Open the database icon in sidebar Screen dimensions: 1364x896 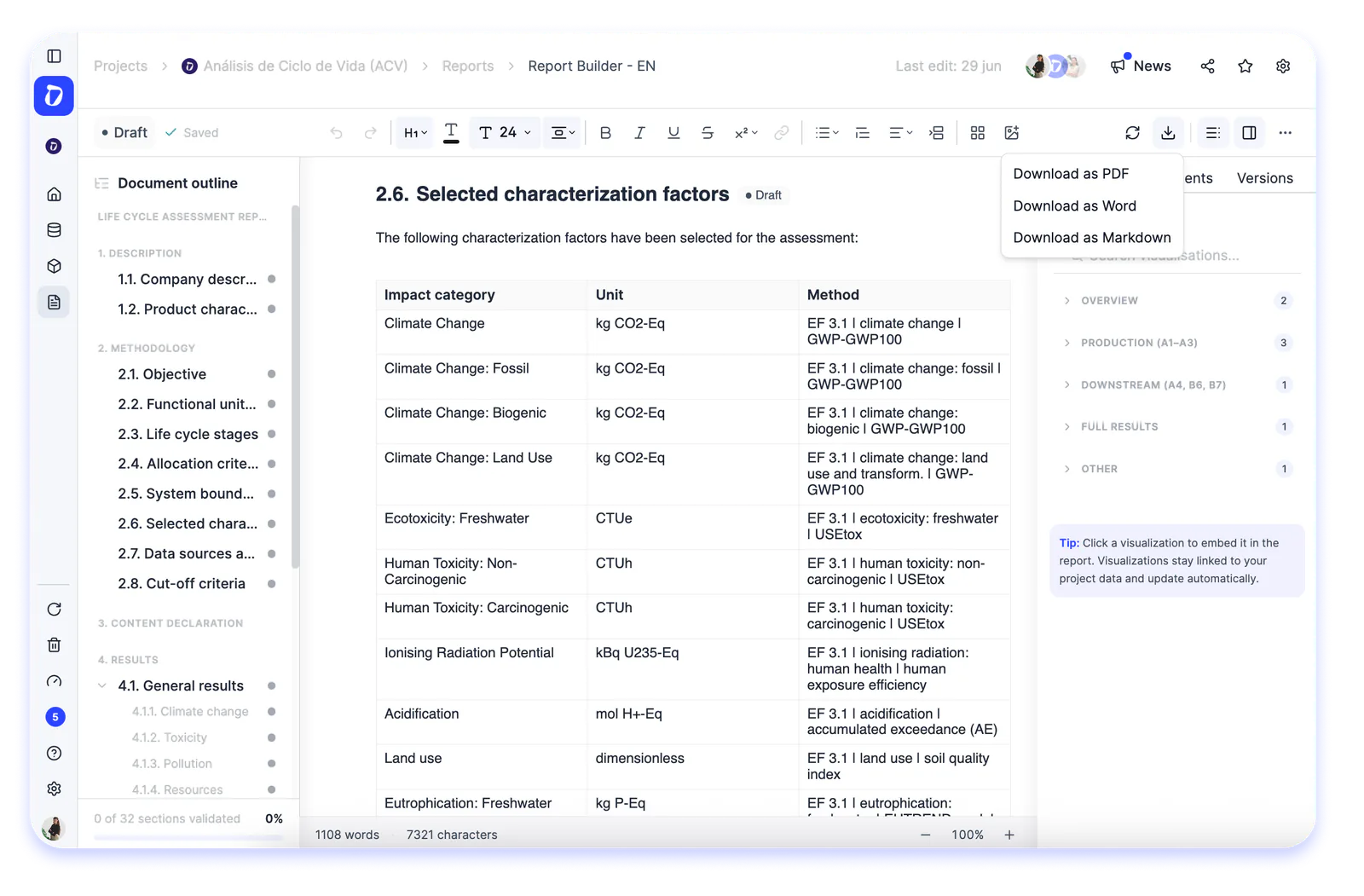[x=54, y=230]
